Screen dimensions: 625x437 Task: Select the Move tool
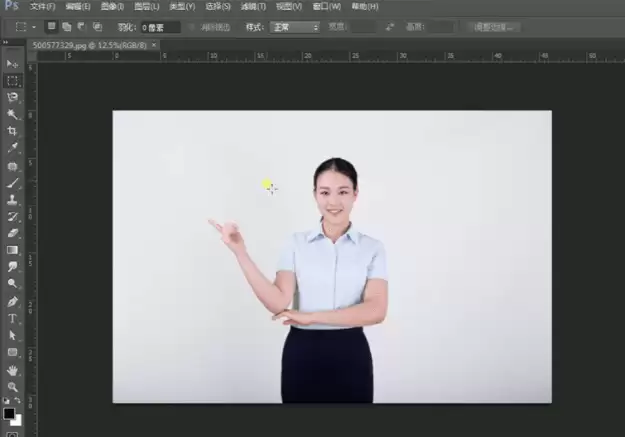[12, 64]
